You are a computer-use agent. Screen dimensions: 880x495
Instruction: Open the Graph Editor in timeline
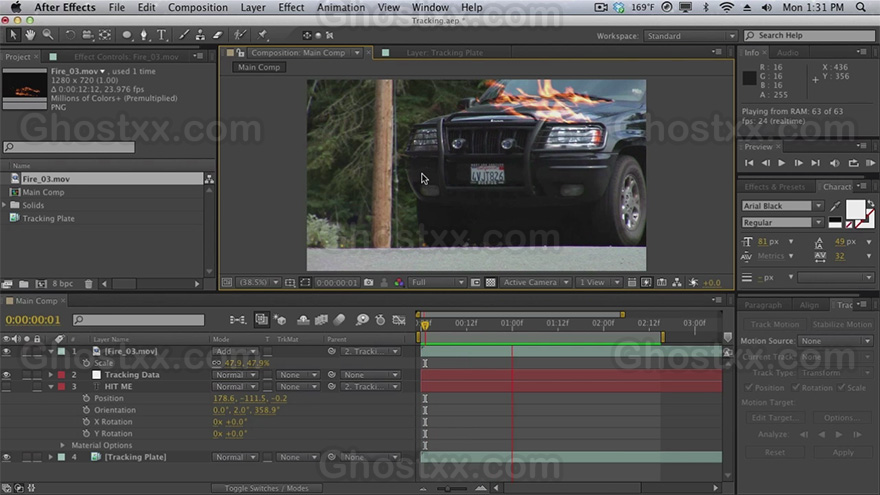point(399,319)
